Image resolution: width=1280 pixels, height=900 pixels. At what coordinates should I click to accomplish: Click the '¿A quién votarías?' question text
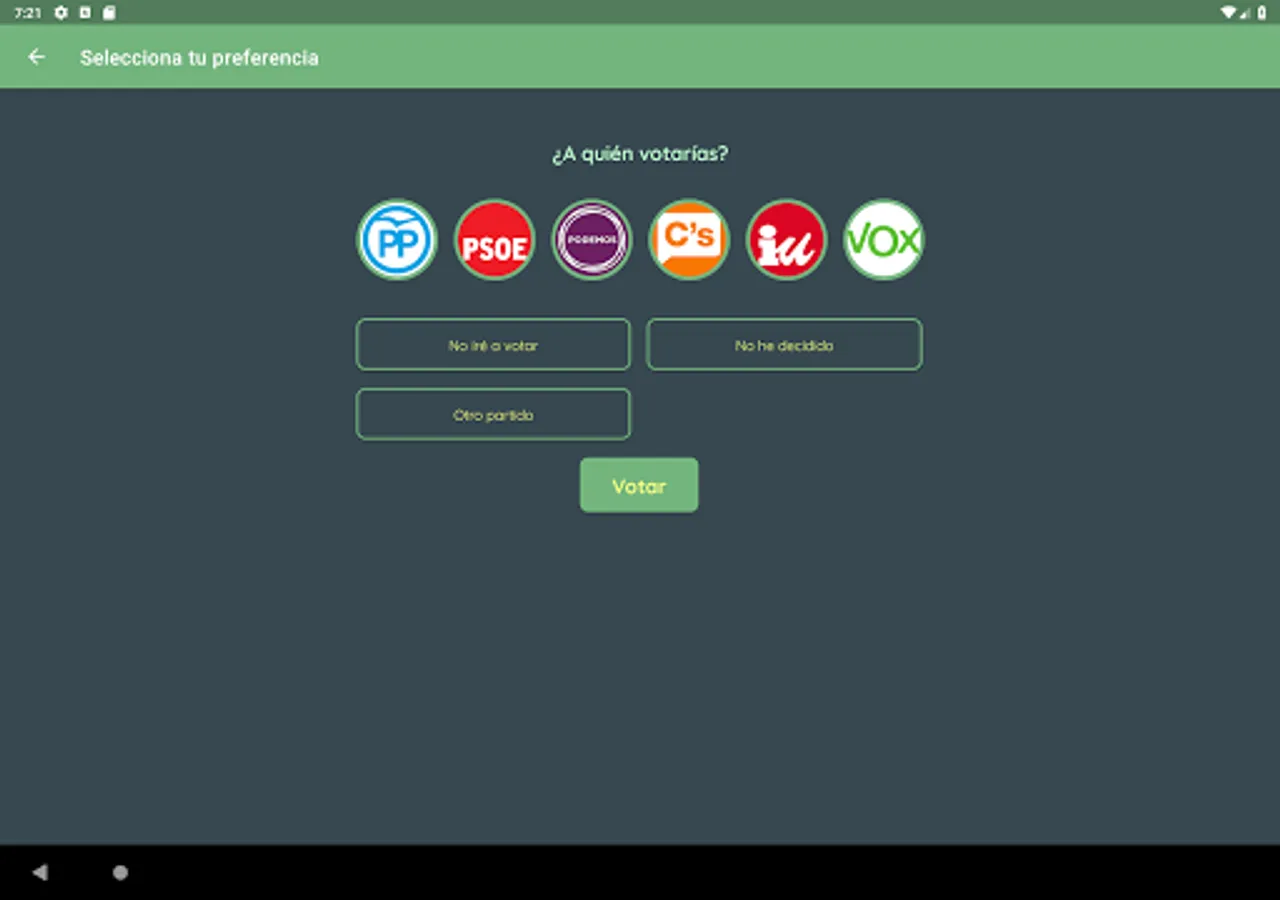[640, 155]
